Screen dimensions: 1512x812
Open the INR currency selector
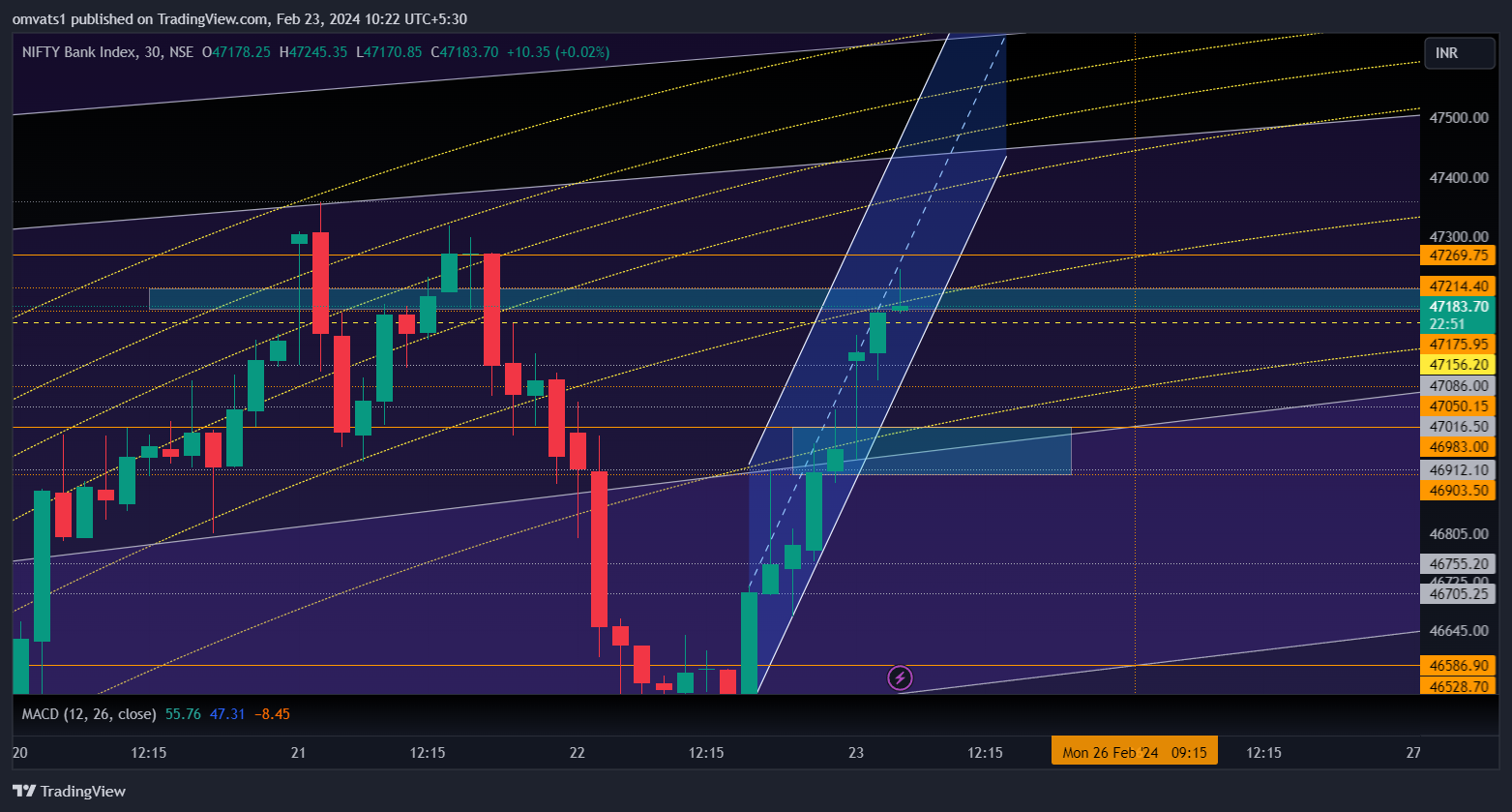click(1459, 53)
